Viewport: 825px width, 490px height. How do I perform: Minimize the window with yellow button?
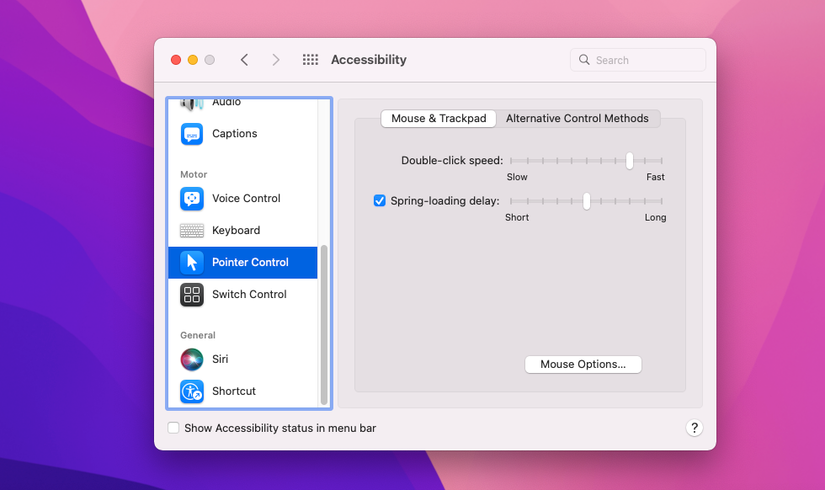[193, 60]
